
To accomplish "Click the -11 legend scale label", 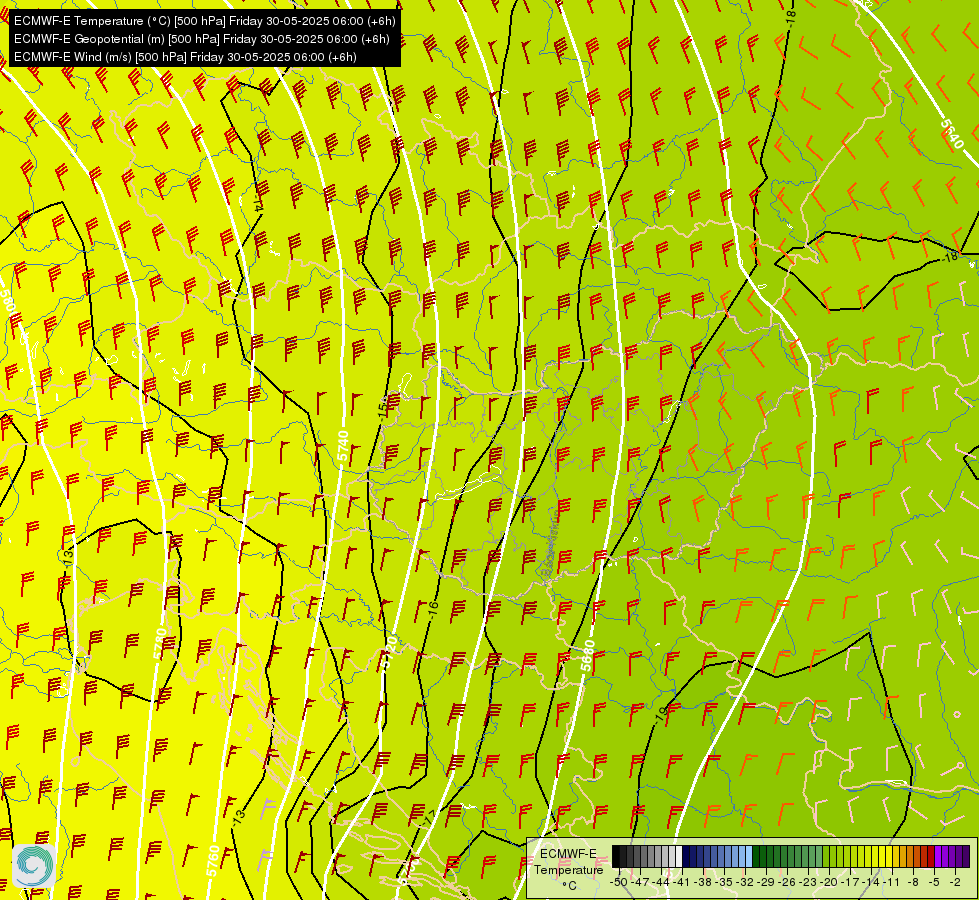I will pos(892,882).
